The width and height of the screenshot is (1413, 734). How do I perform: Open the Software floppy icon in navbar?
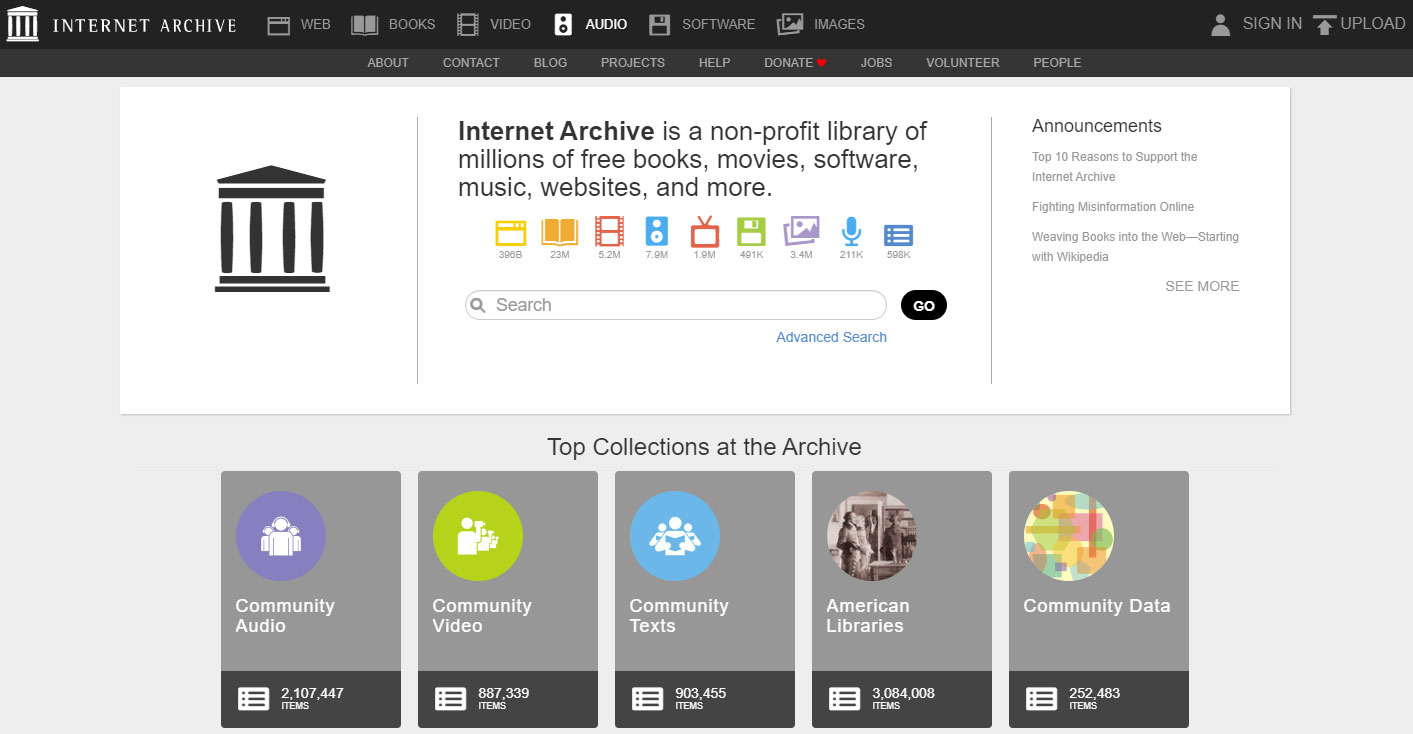click(659, 24)
